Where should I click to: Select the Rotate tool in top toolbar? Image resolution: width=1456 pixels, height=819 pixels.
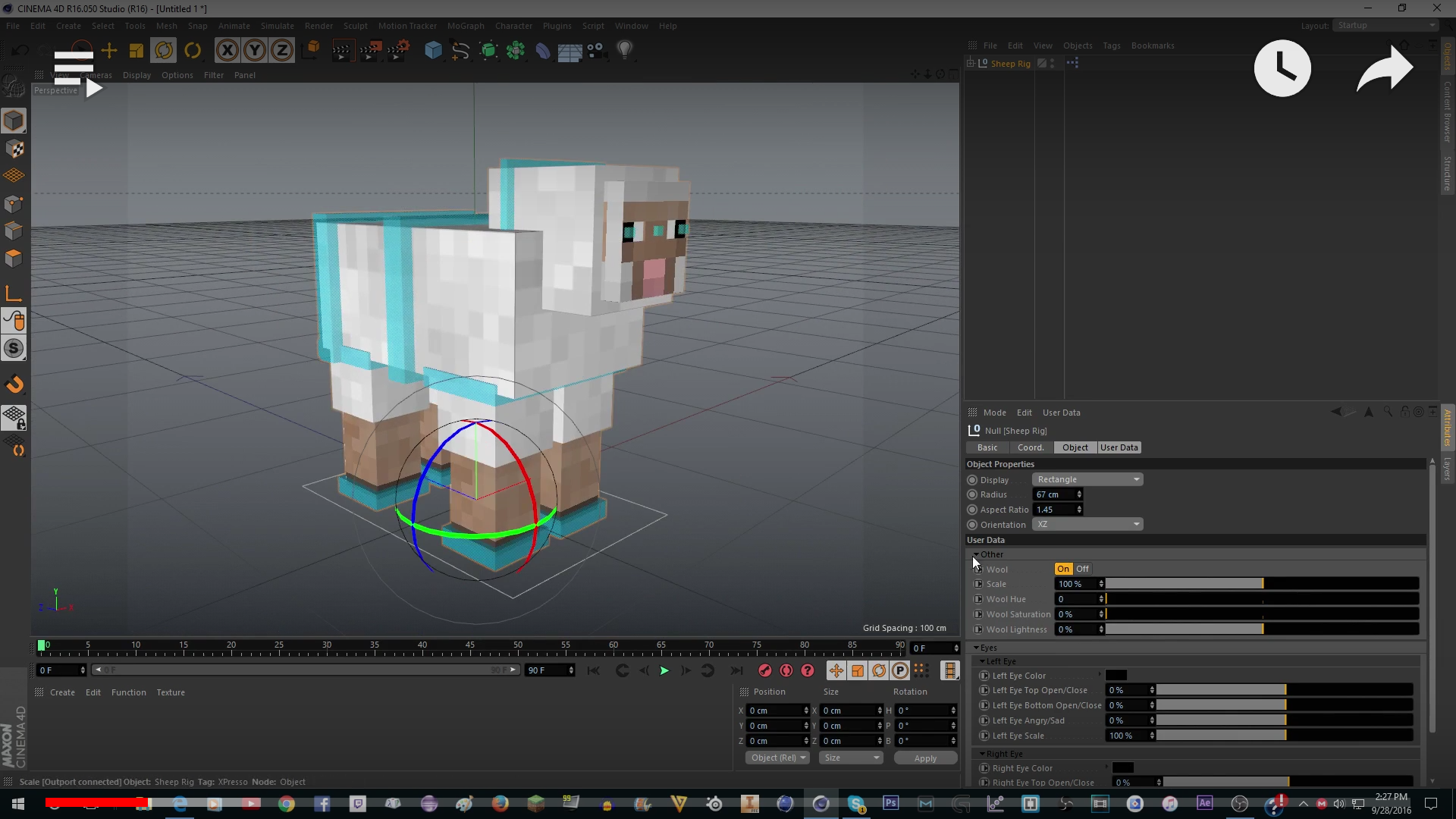[x=164, y=51]
